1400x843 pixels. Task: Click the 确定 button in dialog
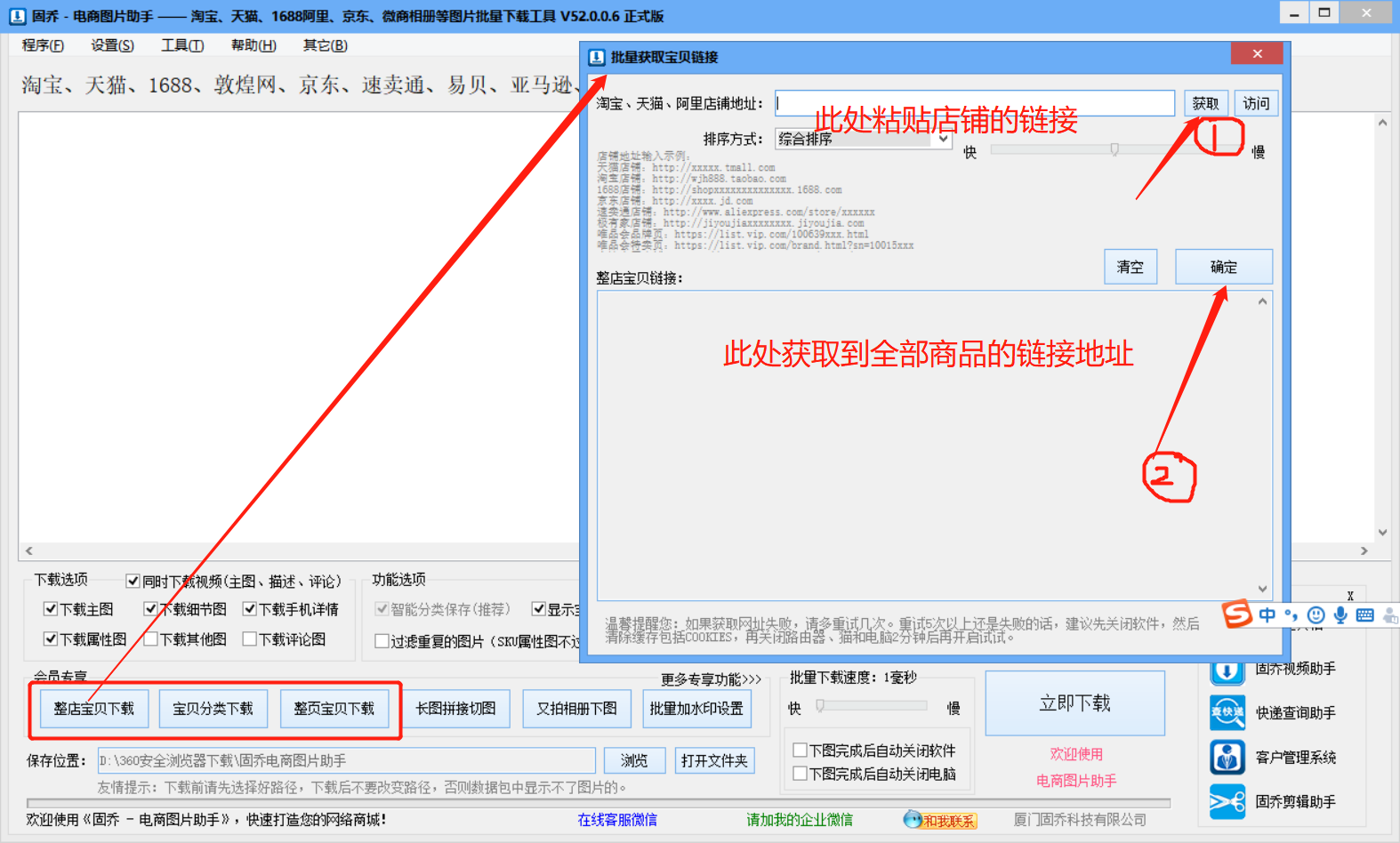[x=1224, y=267]
